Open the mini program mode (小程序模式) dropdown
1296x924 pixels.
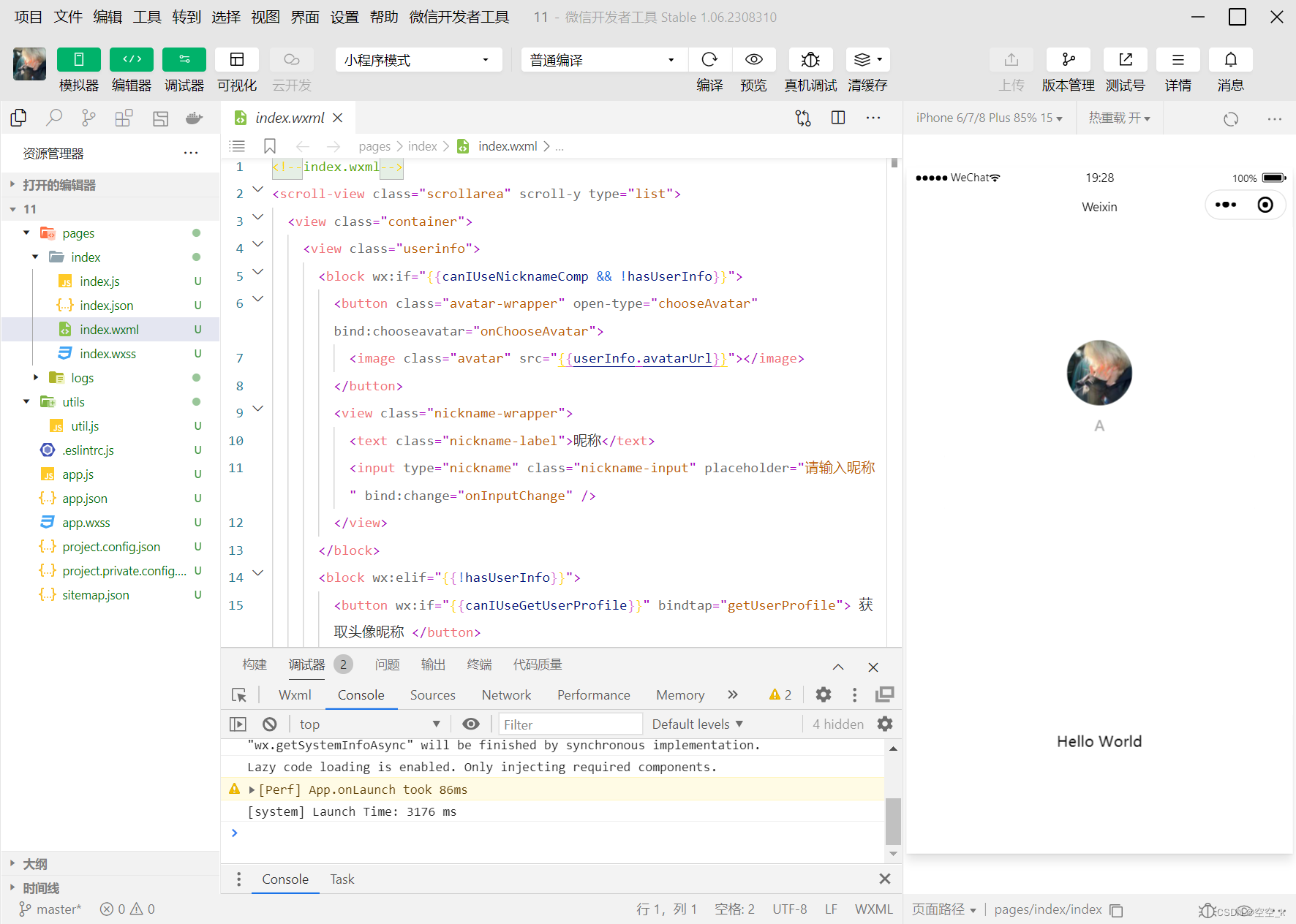point(418,60)
